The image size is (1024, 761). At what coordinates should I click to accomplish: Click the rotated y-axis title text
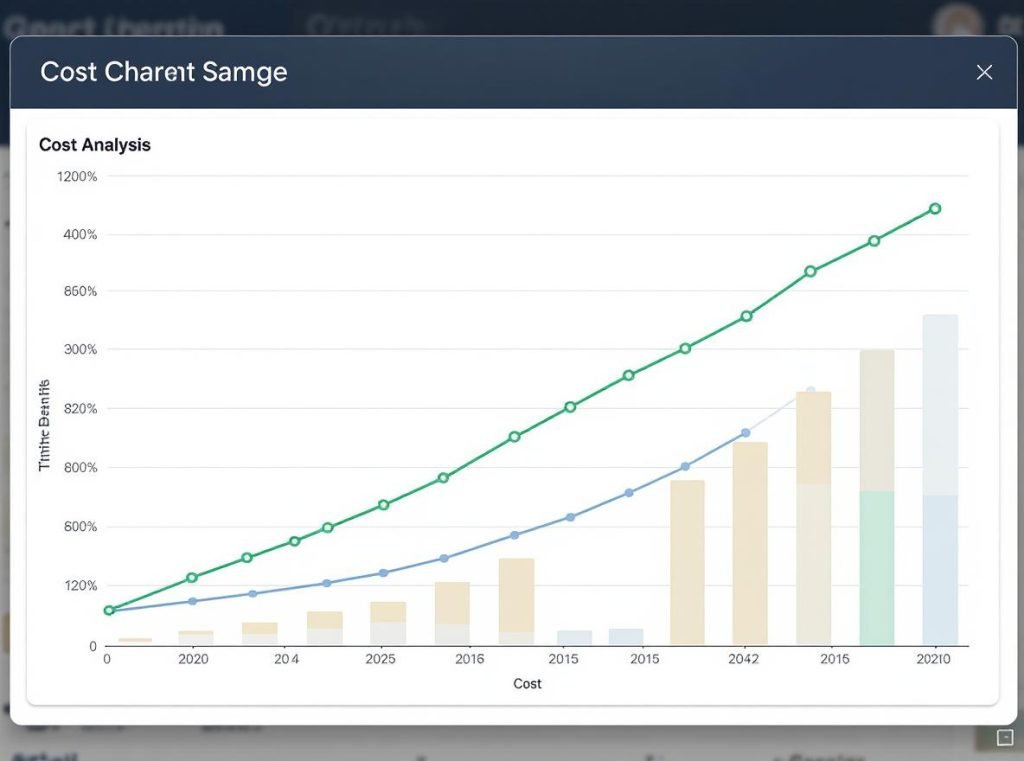click(x=44, y=425)
